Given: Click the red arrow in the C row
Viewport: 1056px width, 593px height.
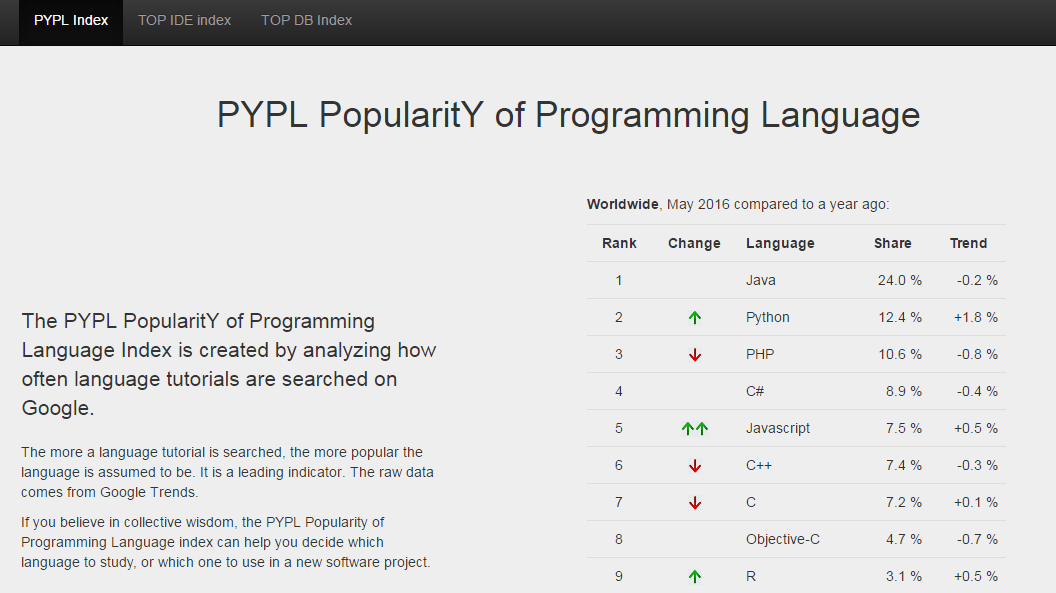Looking at the screenshot, I should click(x=694, y=502).
